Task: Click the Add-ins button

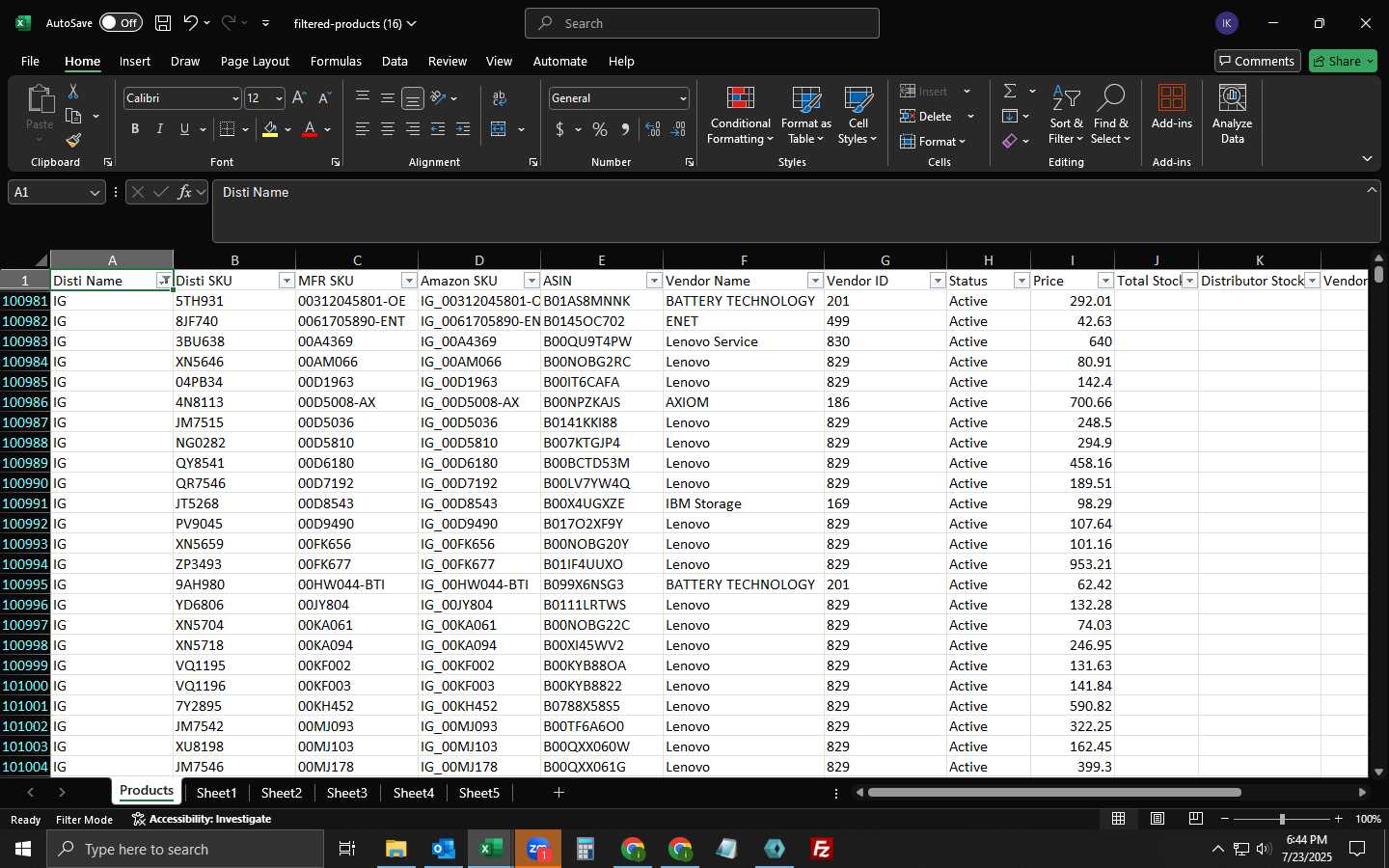Action: pyautogui.click(x=1172, y=108)
